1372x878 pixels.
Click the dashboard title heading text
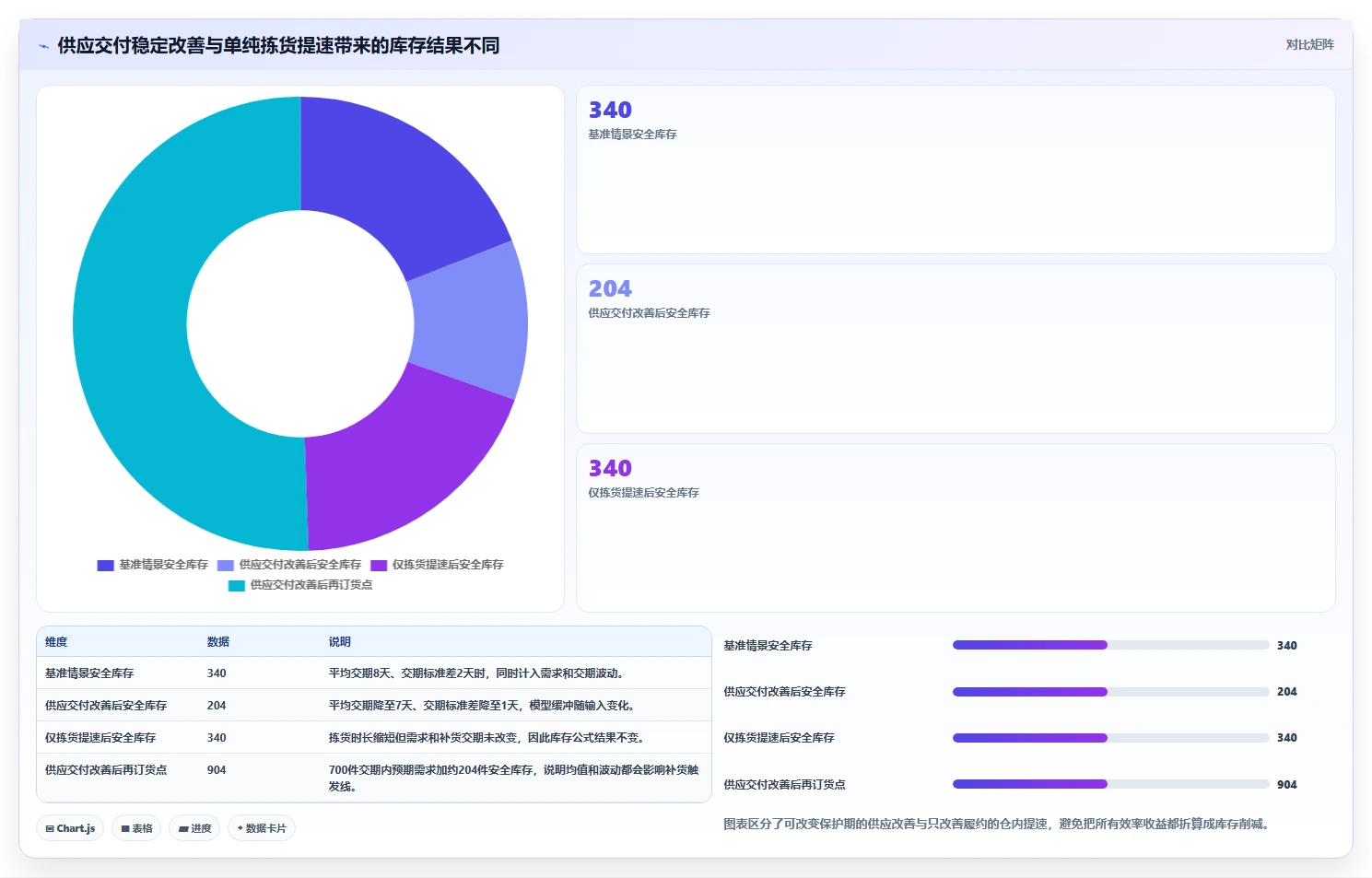point(278,46)
